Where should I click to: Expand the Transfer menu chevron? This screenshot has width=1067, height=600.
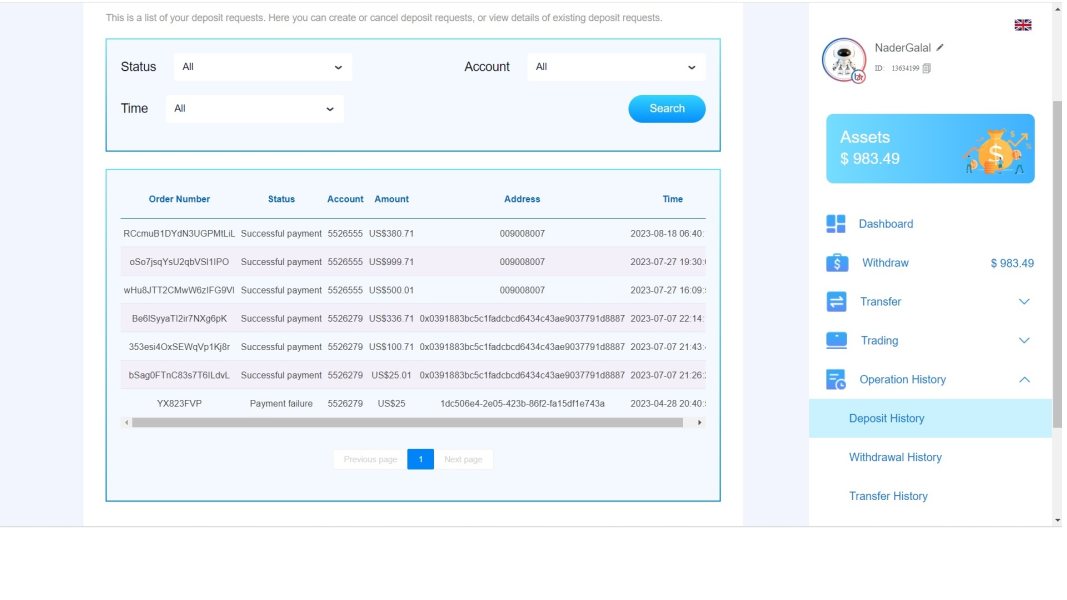click(x=1023, y=301)
